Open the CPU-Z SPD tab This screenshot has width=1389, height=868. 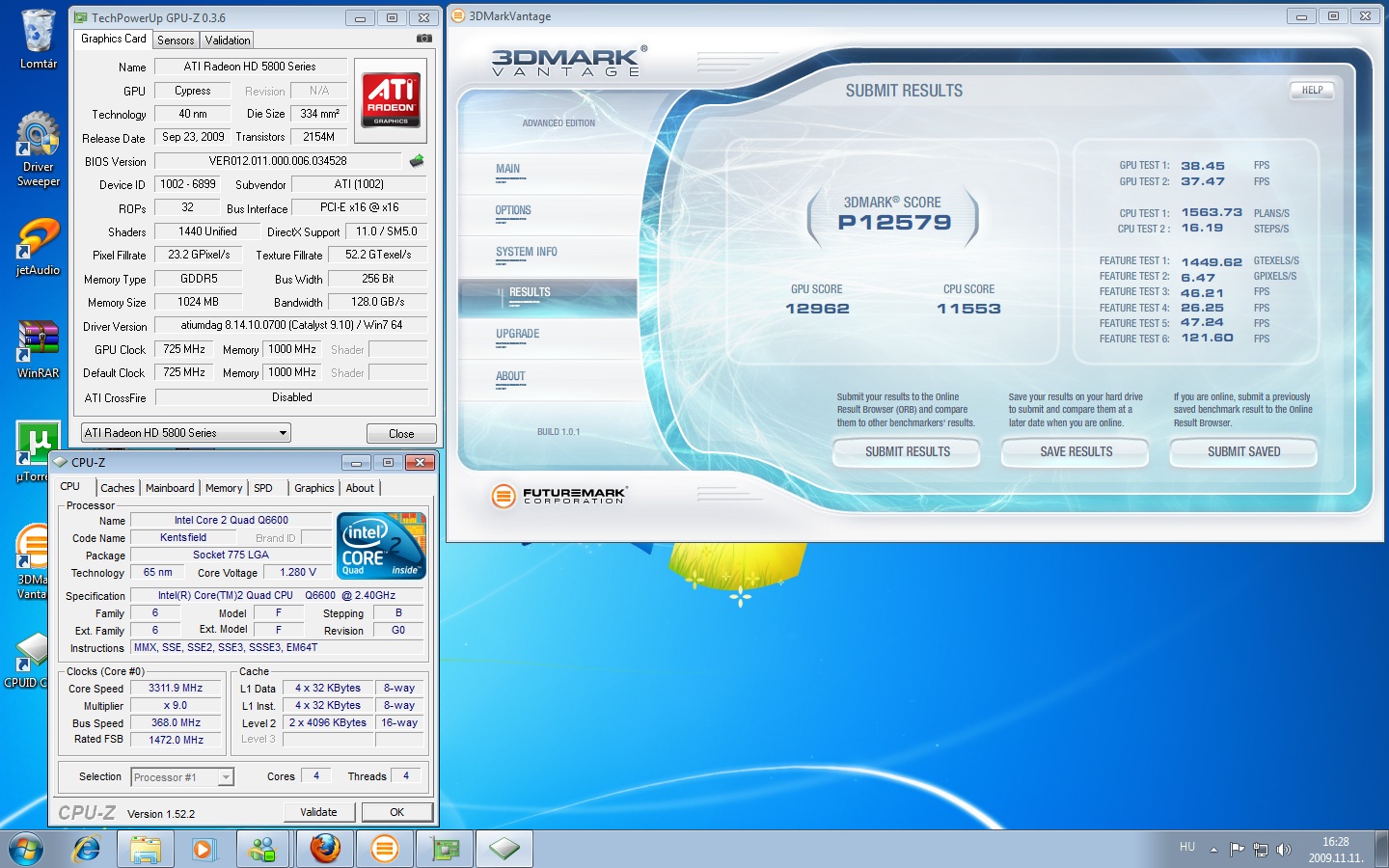point(263,488)
